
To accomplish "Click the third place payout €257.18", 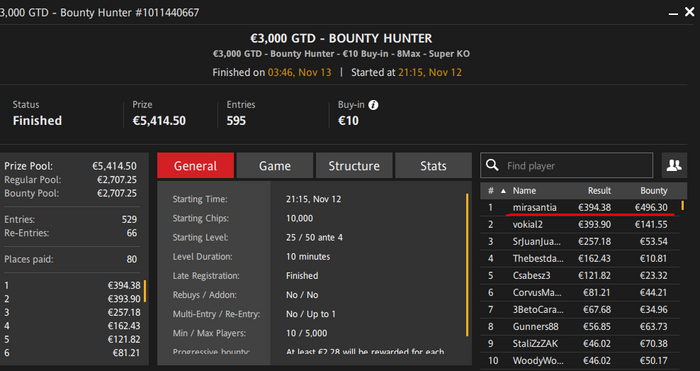I will click(x=124, y=312).
